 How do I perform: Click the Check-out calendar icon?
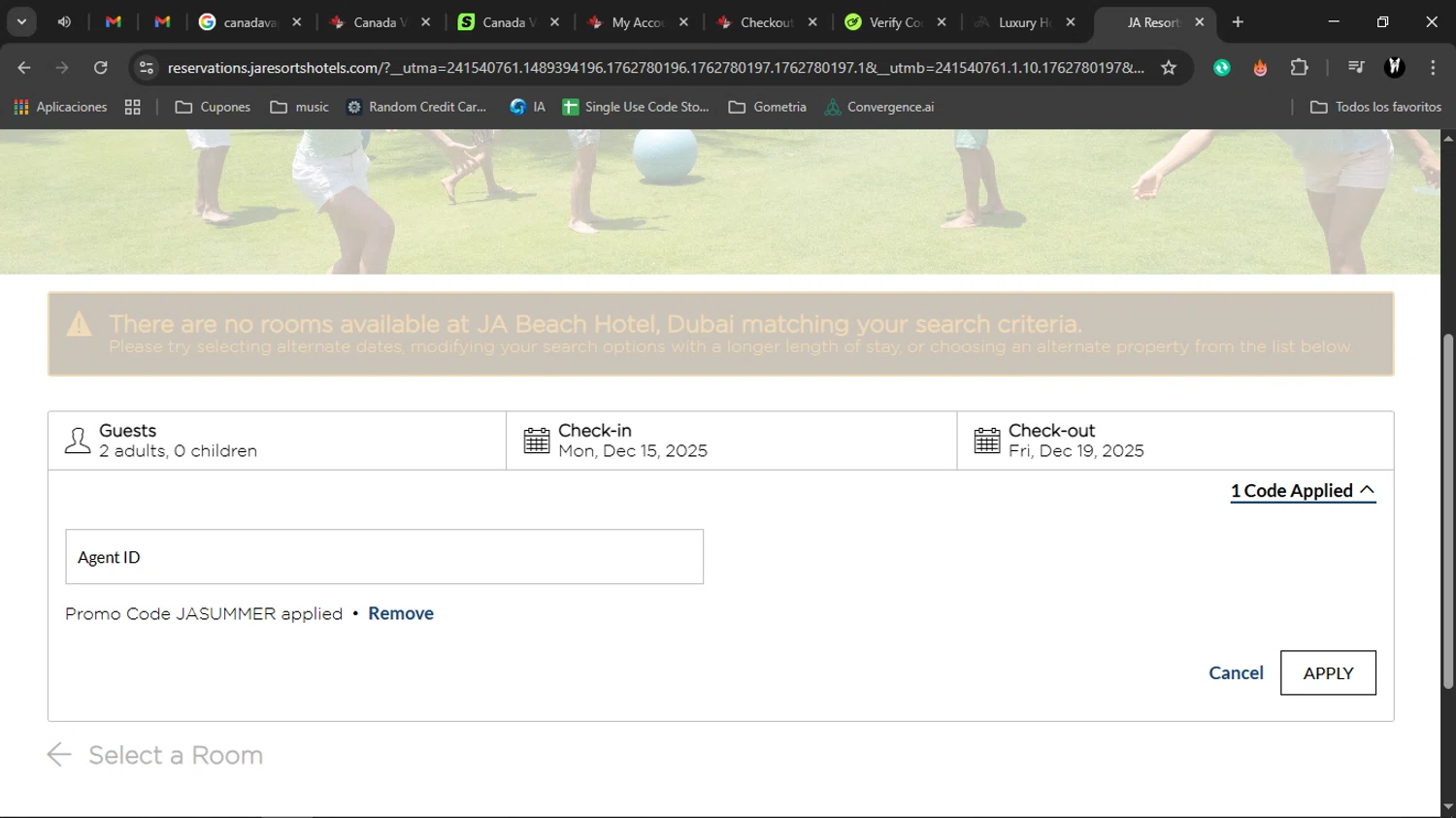987,441
